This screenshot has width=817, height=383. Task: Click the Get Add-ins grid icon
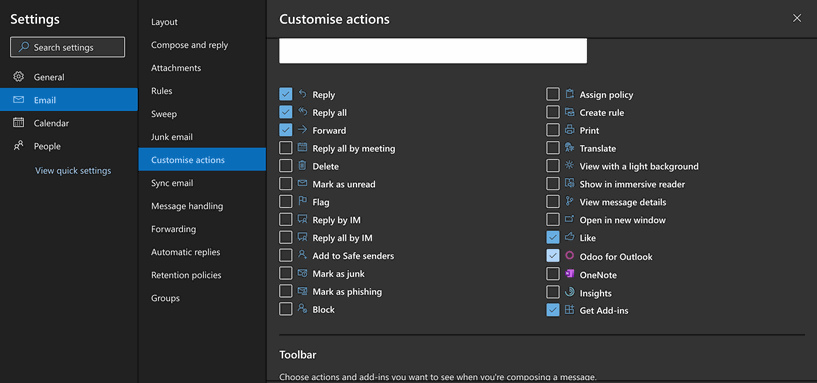pos(570,310)
